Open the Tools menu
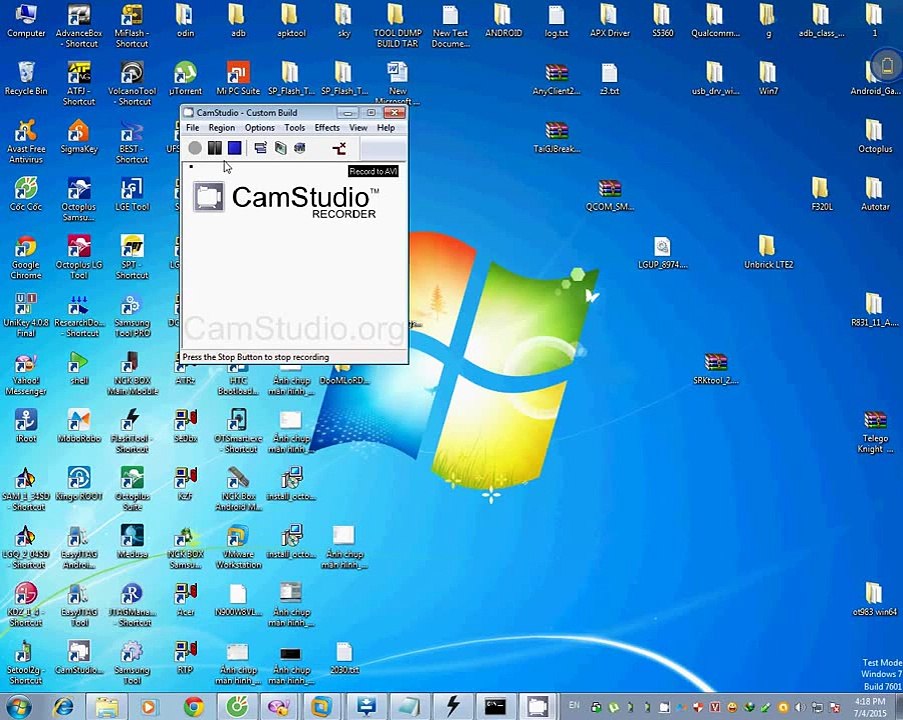 coord(294,128)
